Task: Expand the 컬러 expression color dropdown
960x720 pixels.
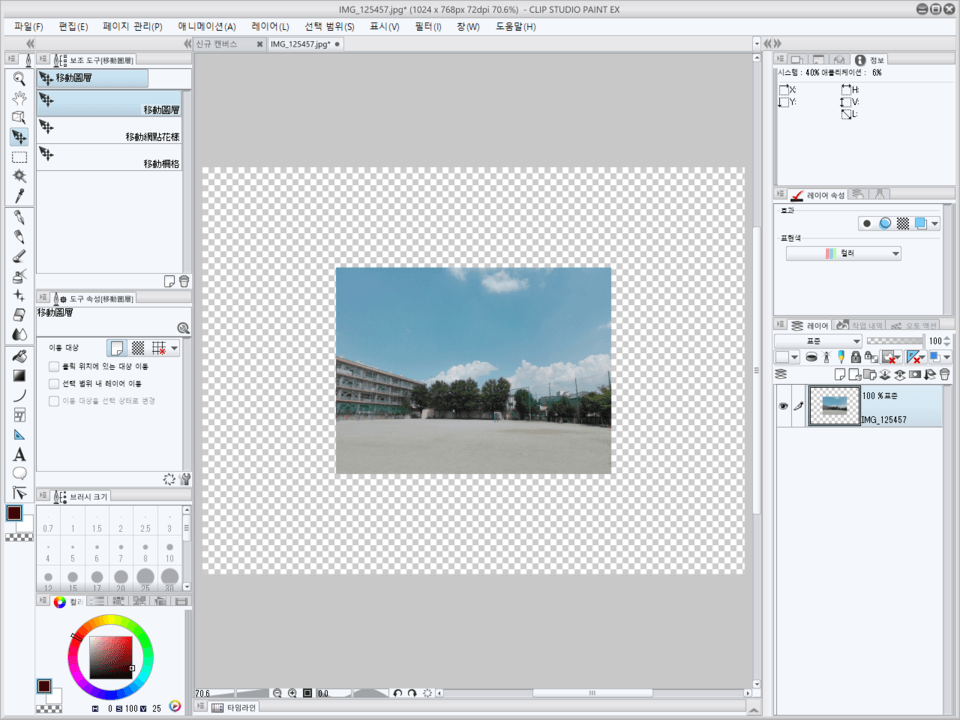Action: [843, 254]
